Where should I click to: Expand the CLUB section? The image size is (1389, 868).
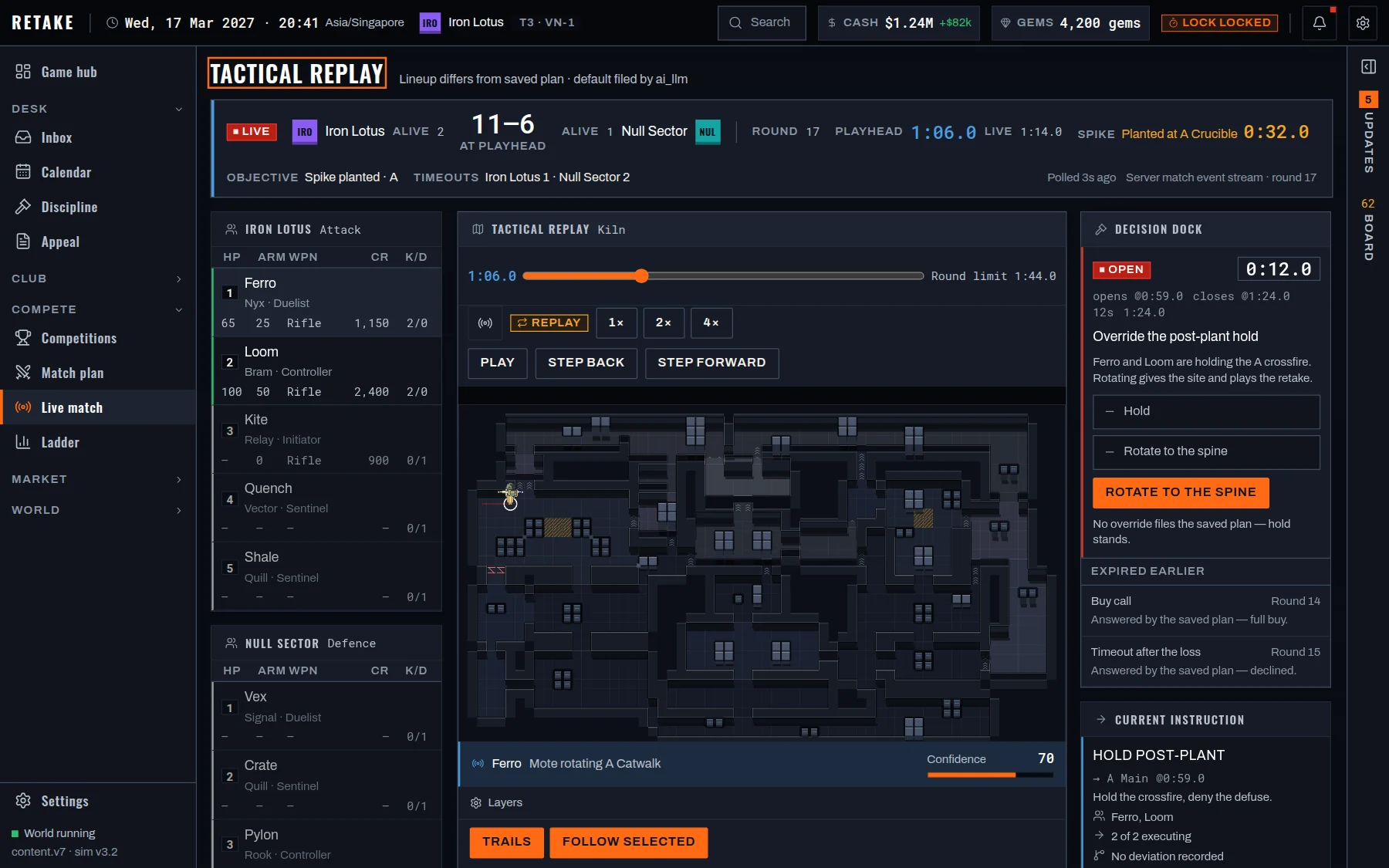(x=98, y=279)
